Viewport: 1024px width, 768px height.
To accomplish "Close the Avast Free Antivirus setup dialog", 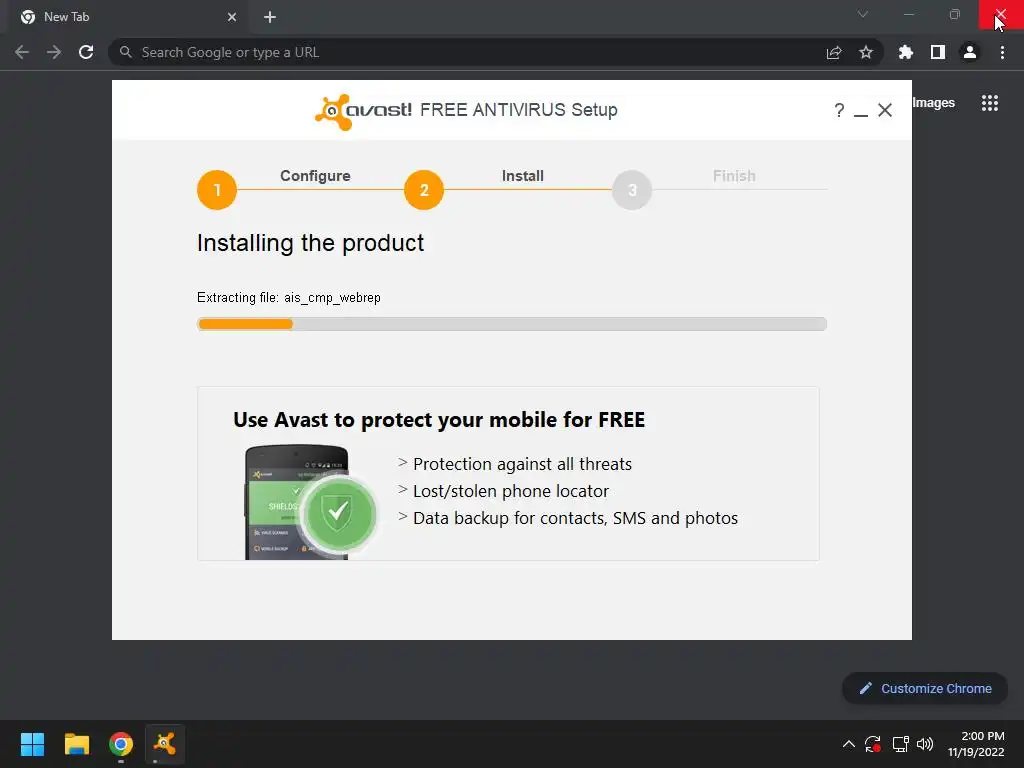I will pos(885,110).
